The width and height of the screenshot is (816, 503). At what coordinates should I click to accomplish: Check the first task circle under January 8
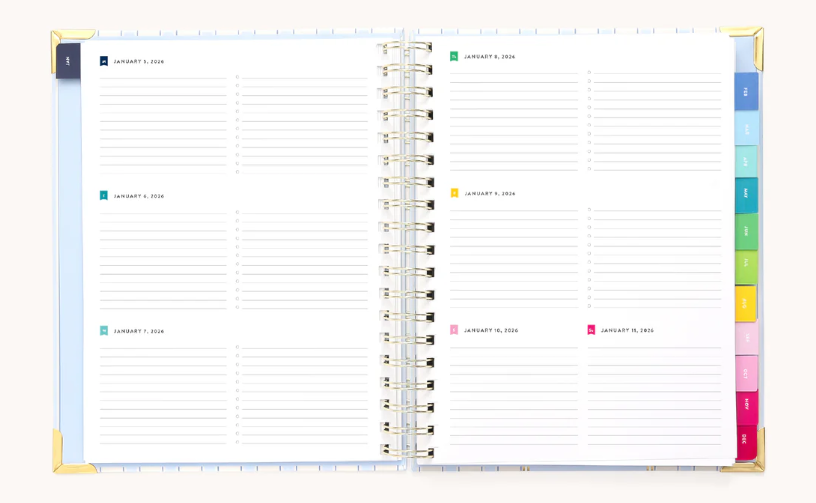[x=589, y=73]
